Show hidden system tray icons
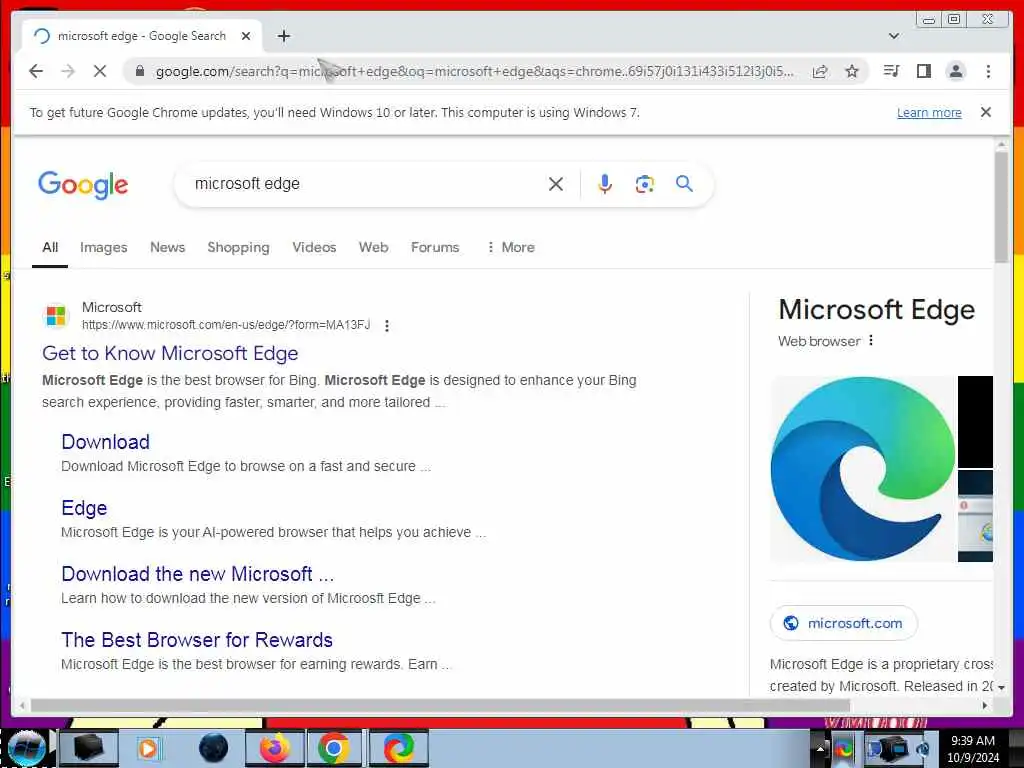This screenshot has width=1024, height=768. 820,748
